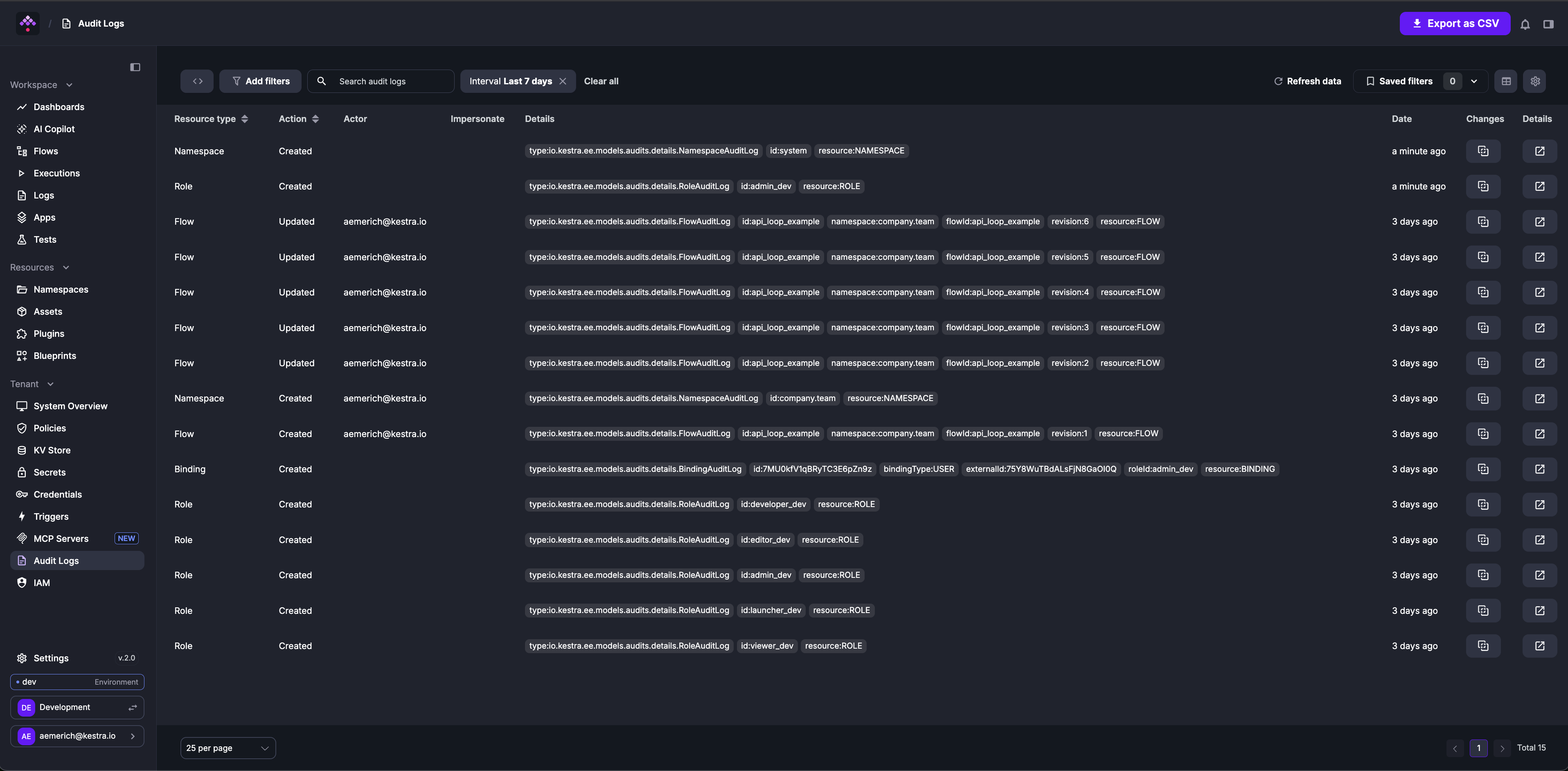Select page 1 in pagination

click(1478, 748)
